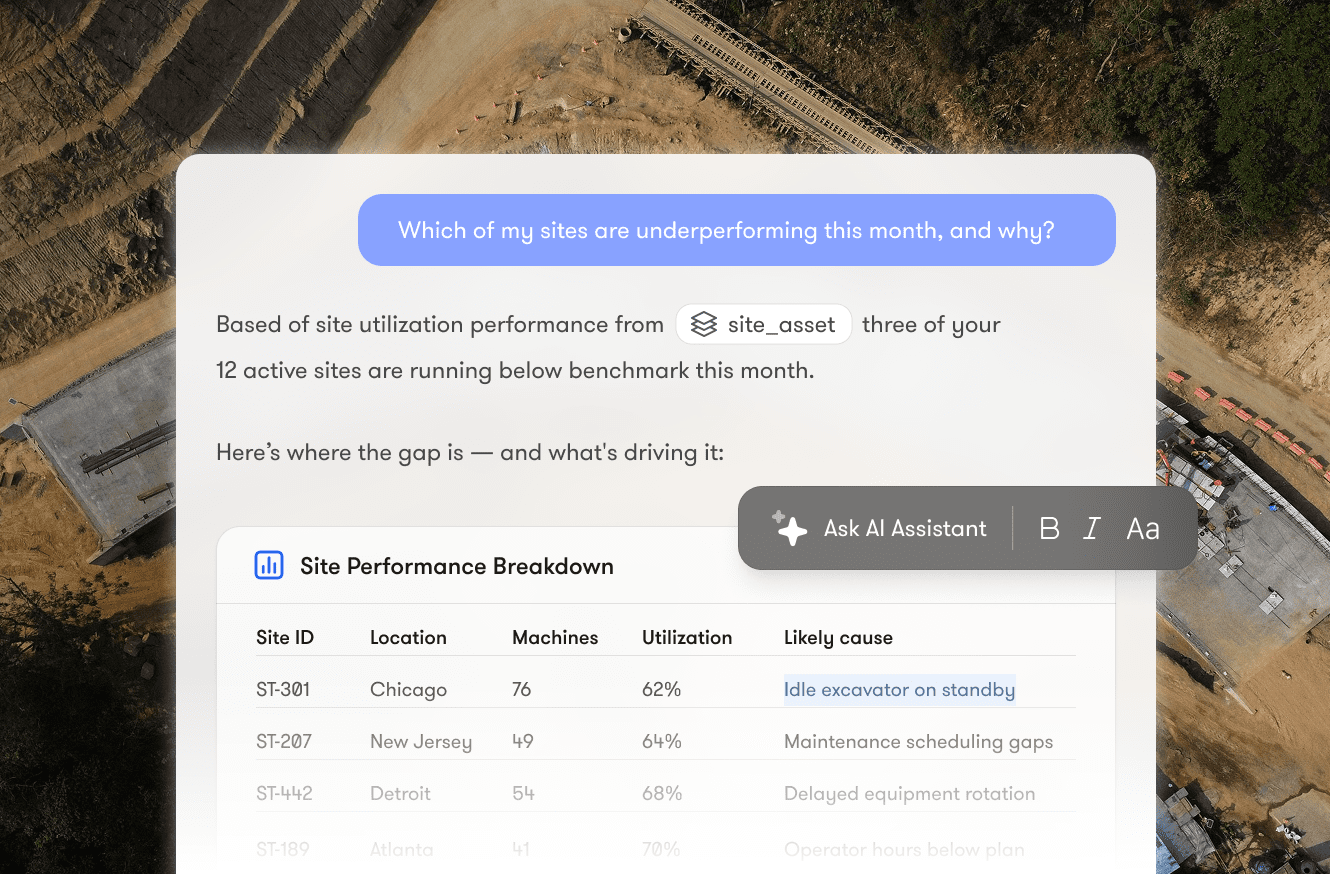
Task: Click machines value 76
Action: click(x=521, y=690)
